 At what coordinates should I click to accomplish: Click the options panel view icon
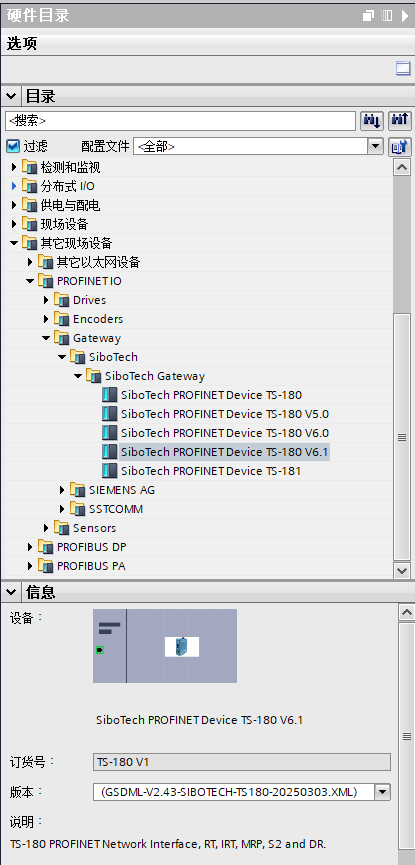click(403, 69)
